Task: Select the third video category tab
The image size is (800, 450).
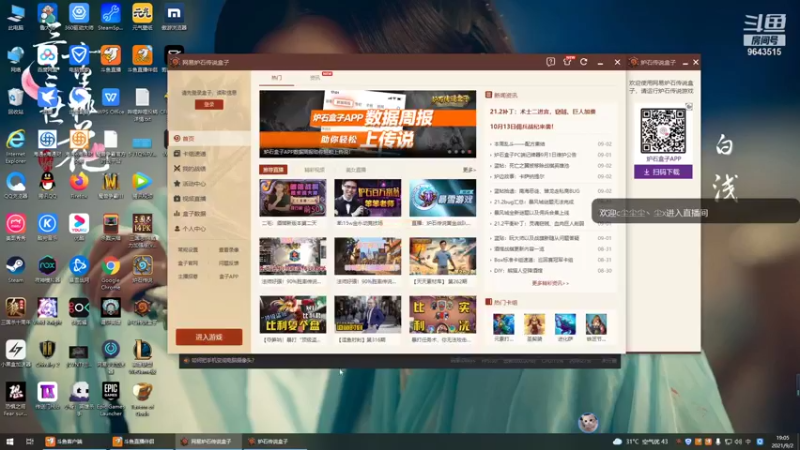Action: click(356, 170)
